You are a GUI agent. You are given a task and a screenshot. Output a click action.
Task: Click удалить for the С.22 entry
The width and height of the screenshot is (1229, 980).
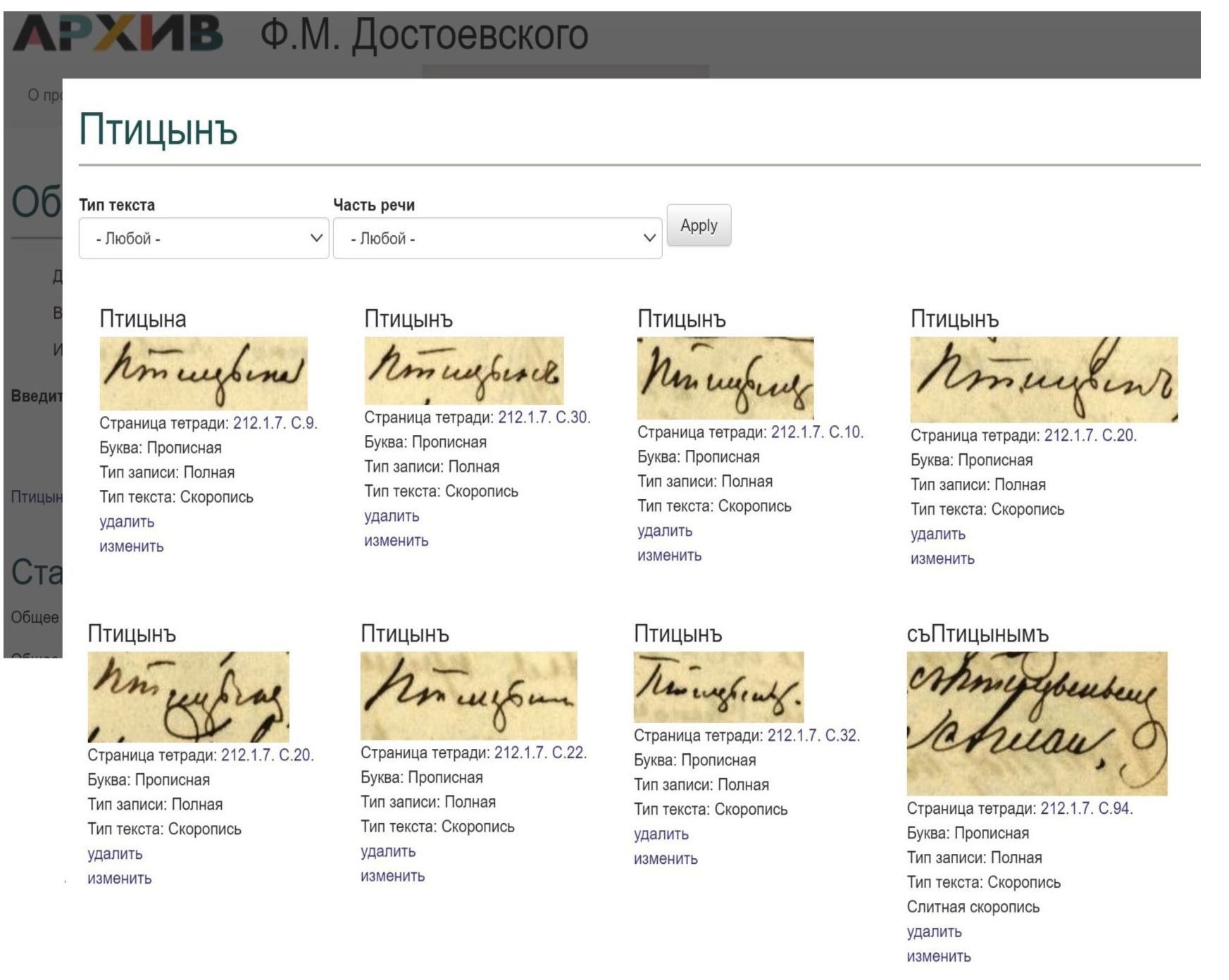pyautogui.click(x=388, y=851)
